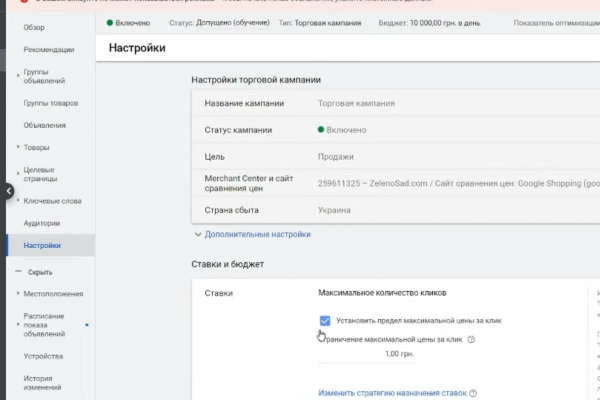Viewport: 600px width, 400px height.
Task: Click the 1,00 грн. max CPC field
Action: (x=398, y=354)
